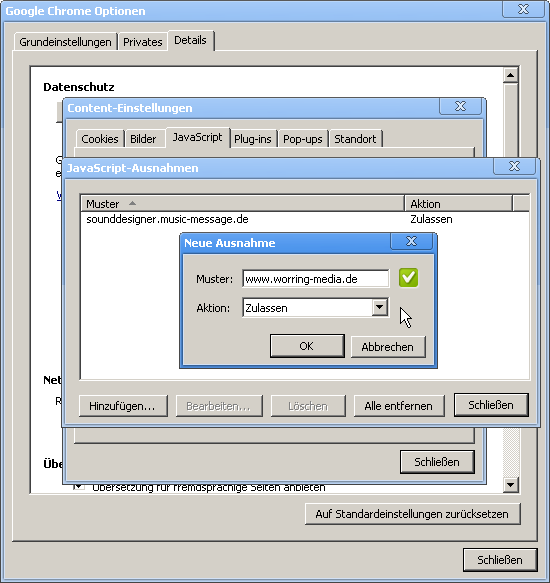This screenshot has height=583, width=550.
Task: Click Schließen in Google Chrome Optionen window
Action: tap(500, 560)
